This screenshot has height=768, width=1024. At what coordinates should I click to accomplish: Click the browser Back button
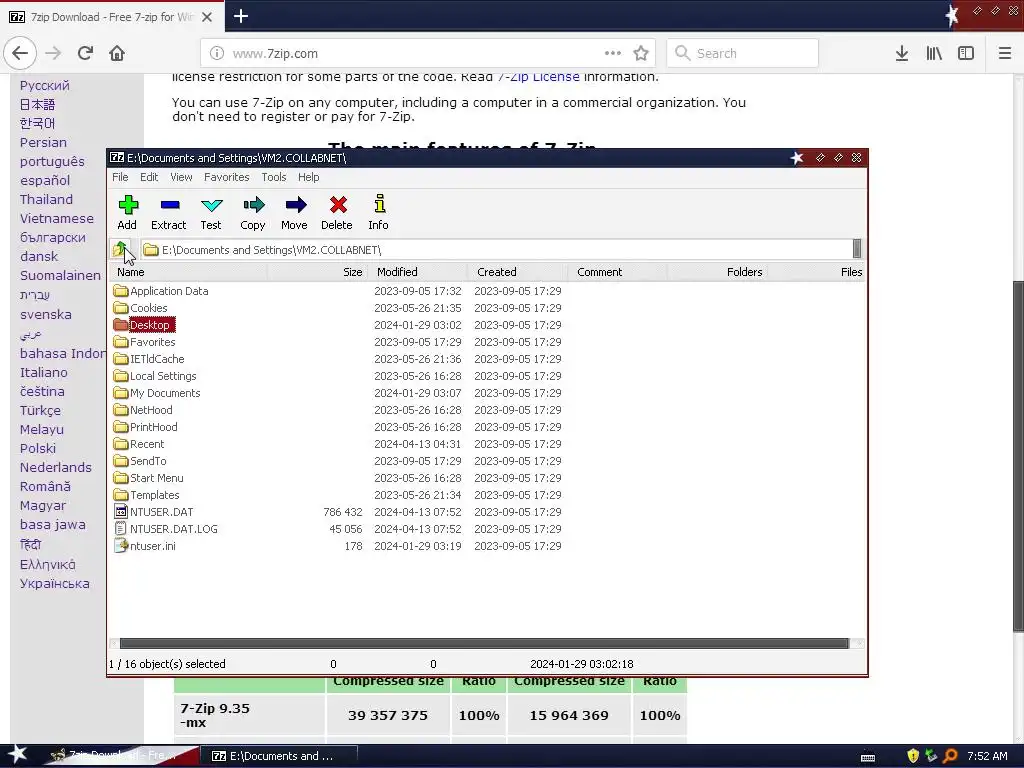(20, 53)
